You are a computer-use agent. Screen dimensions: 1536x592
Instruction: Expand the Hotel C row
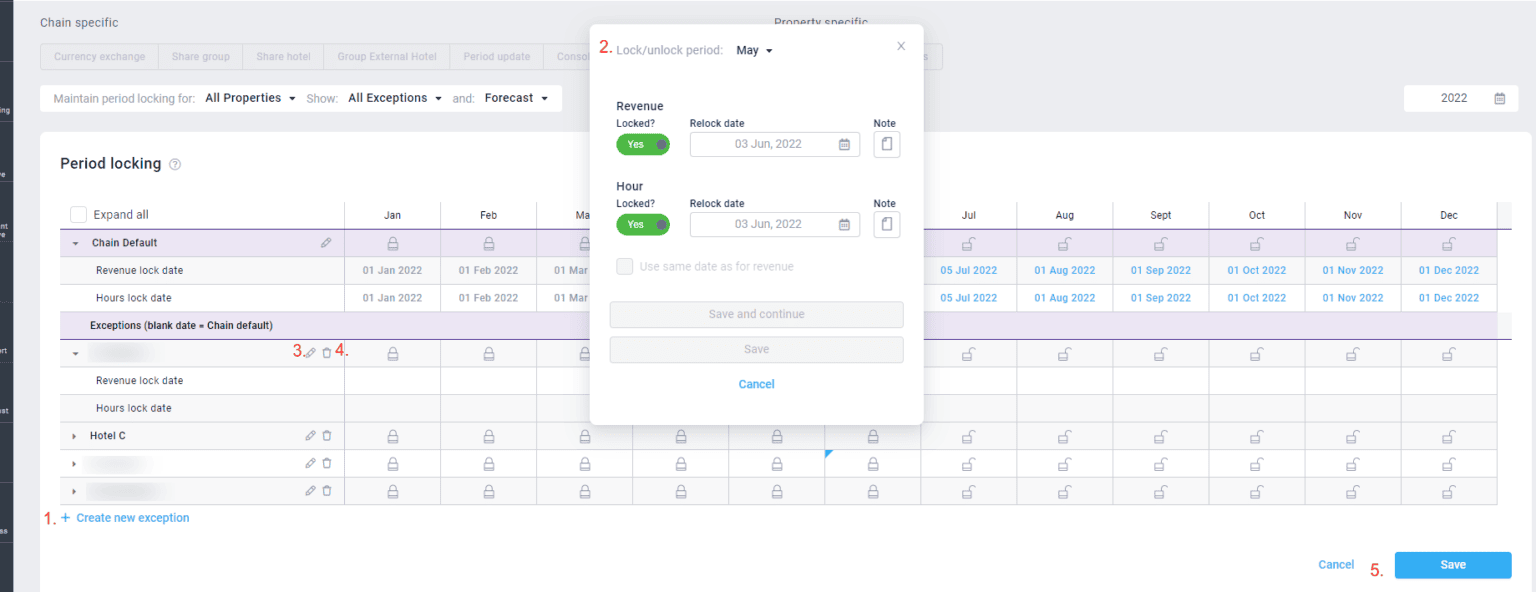(x=74, y=436)
